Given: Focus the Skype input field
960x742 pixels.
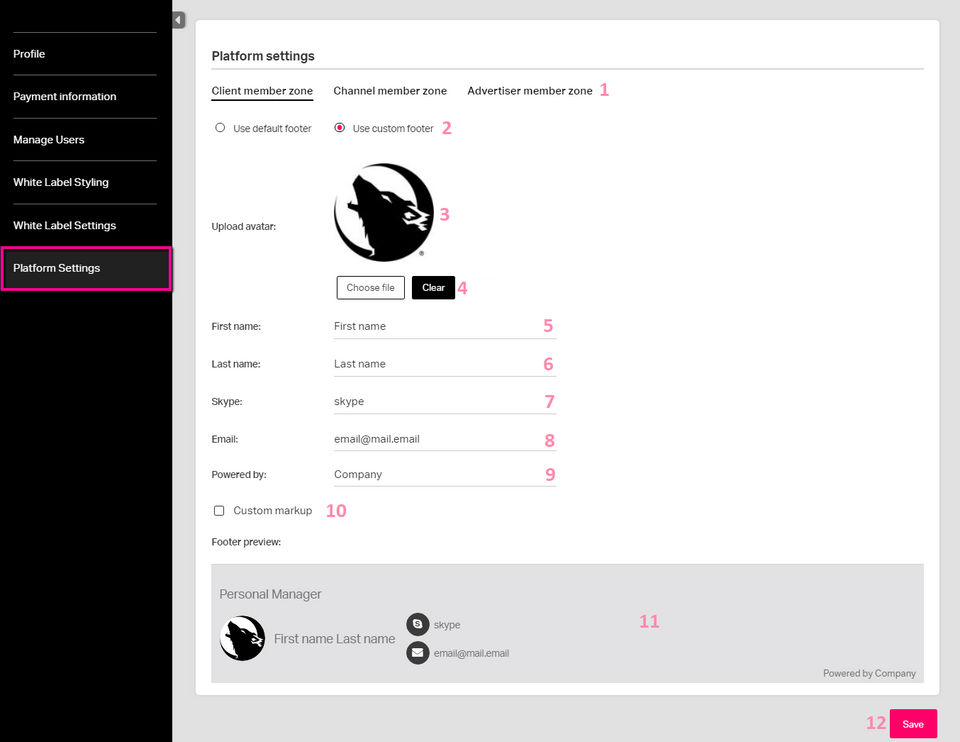Looking at the screenshot, I should coord(444,402).
